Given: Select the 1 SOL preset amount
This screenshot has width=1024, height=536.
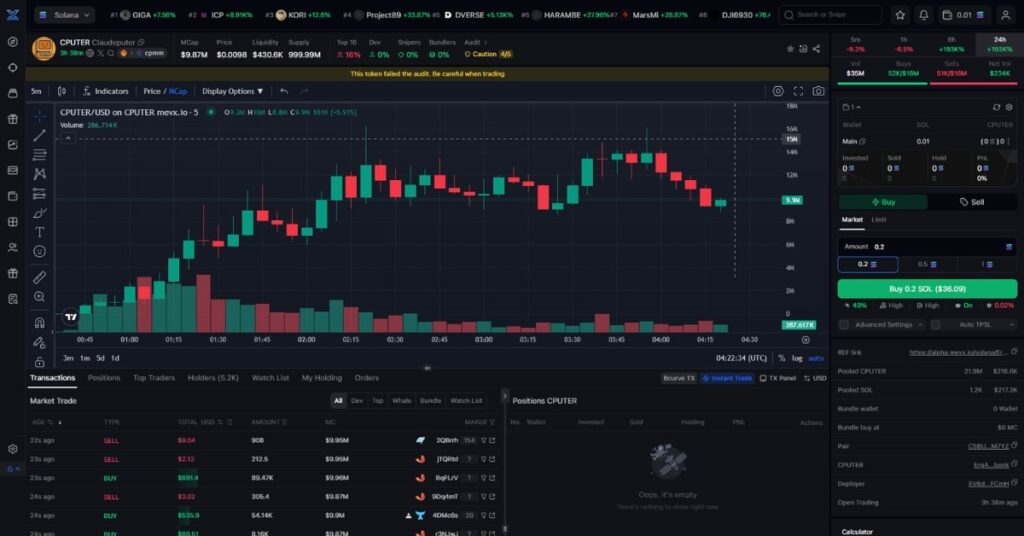Looking at the screenshot, I should point(987,264).
